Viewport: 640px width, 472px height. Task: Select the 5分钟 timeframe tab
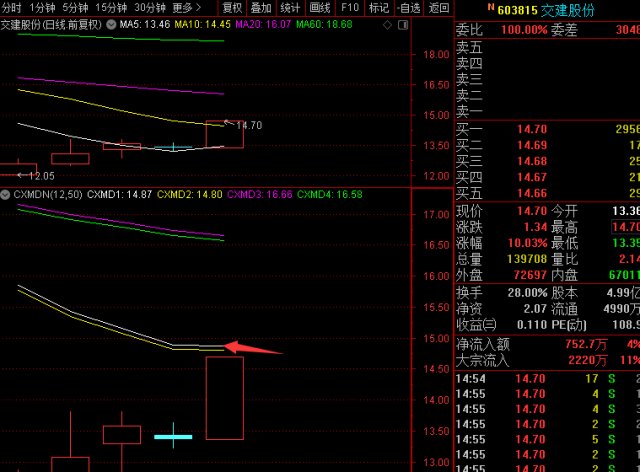click(75, 7)
